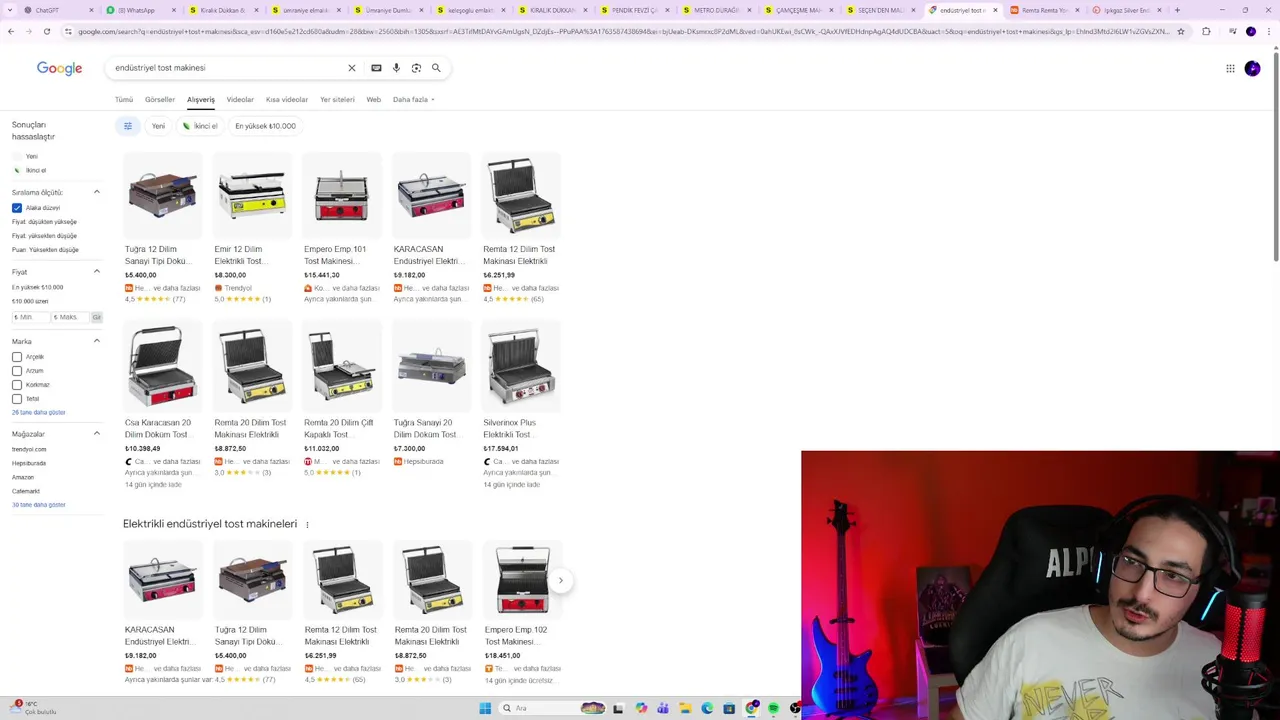The width and height of the screenshot is (1280, 720).
Task: Bookmark this page with the star icon
Action: [1181, 31]
